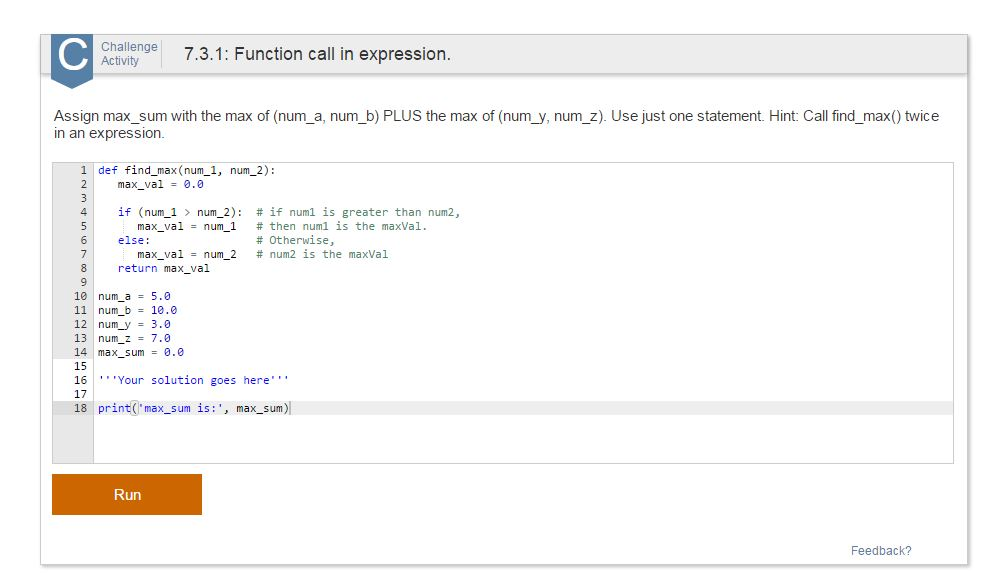Click the 'max_sum = 0.0' assignment
Image resolution: width=997 pixels, height=575 pixels.
click(x=141, y=352)
